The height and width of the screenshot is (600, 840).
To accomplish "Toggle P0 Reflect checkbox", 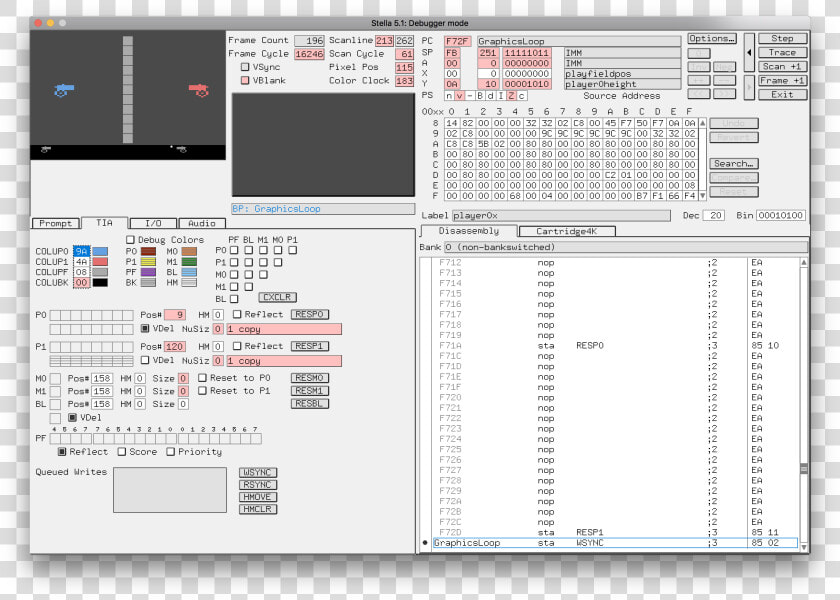I will [237, 314].
